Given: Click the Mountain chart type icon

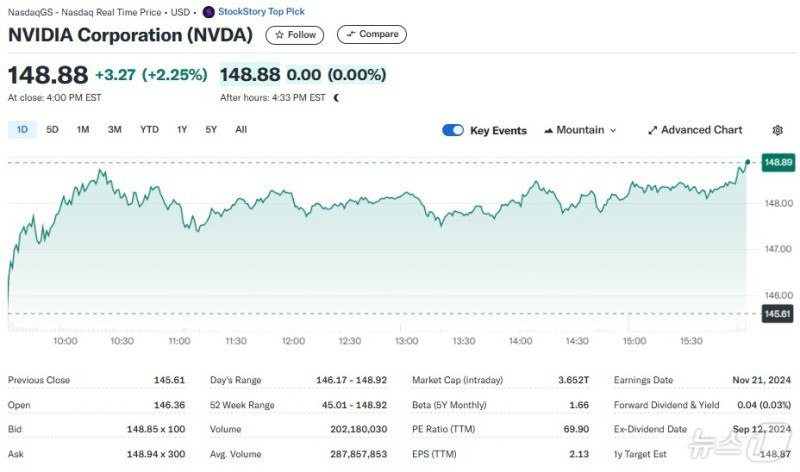Looking at the screenshot, I should click(x=548, y=131).
